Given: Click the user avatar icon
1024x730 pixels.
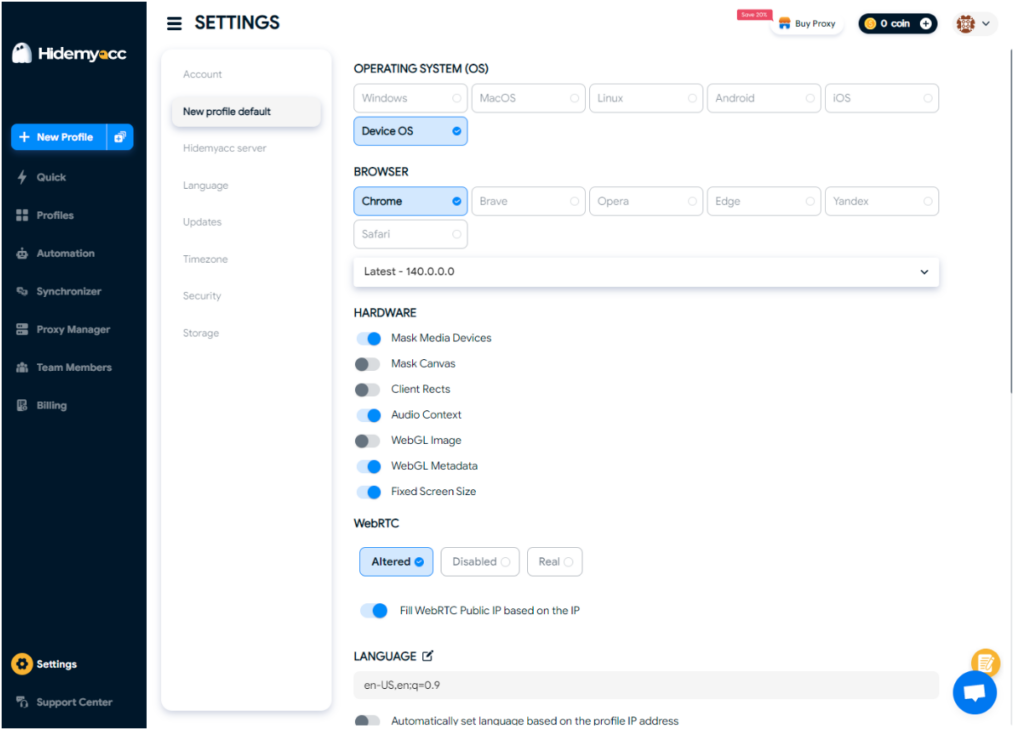Looking at the screenshot, I should pyautogui.click(x=966, y=24).
